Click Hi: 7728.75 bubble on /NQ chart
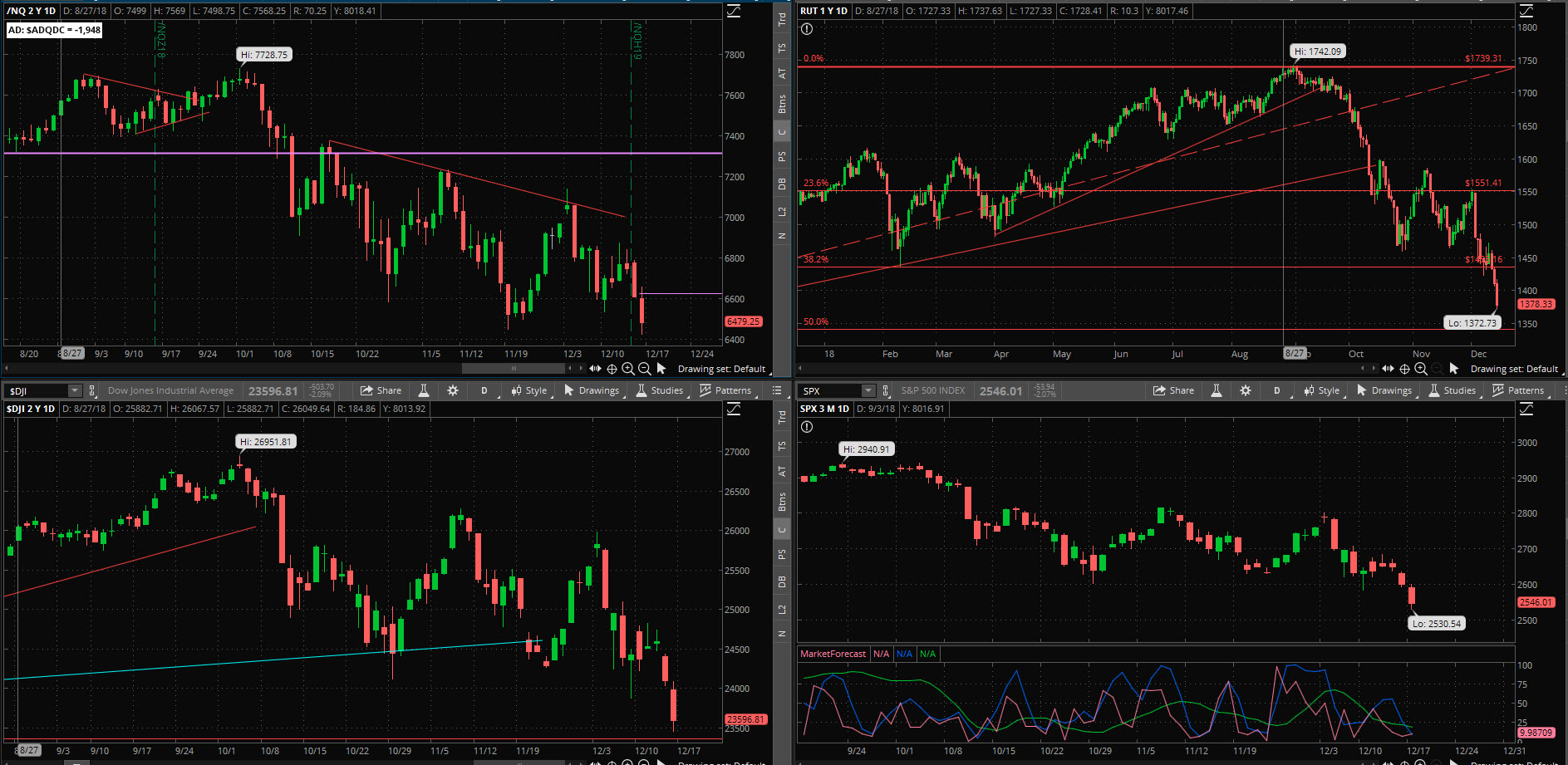Image resolution: width=1568 pixels, height=765 pixels. tap(264, 55)
